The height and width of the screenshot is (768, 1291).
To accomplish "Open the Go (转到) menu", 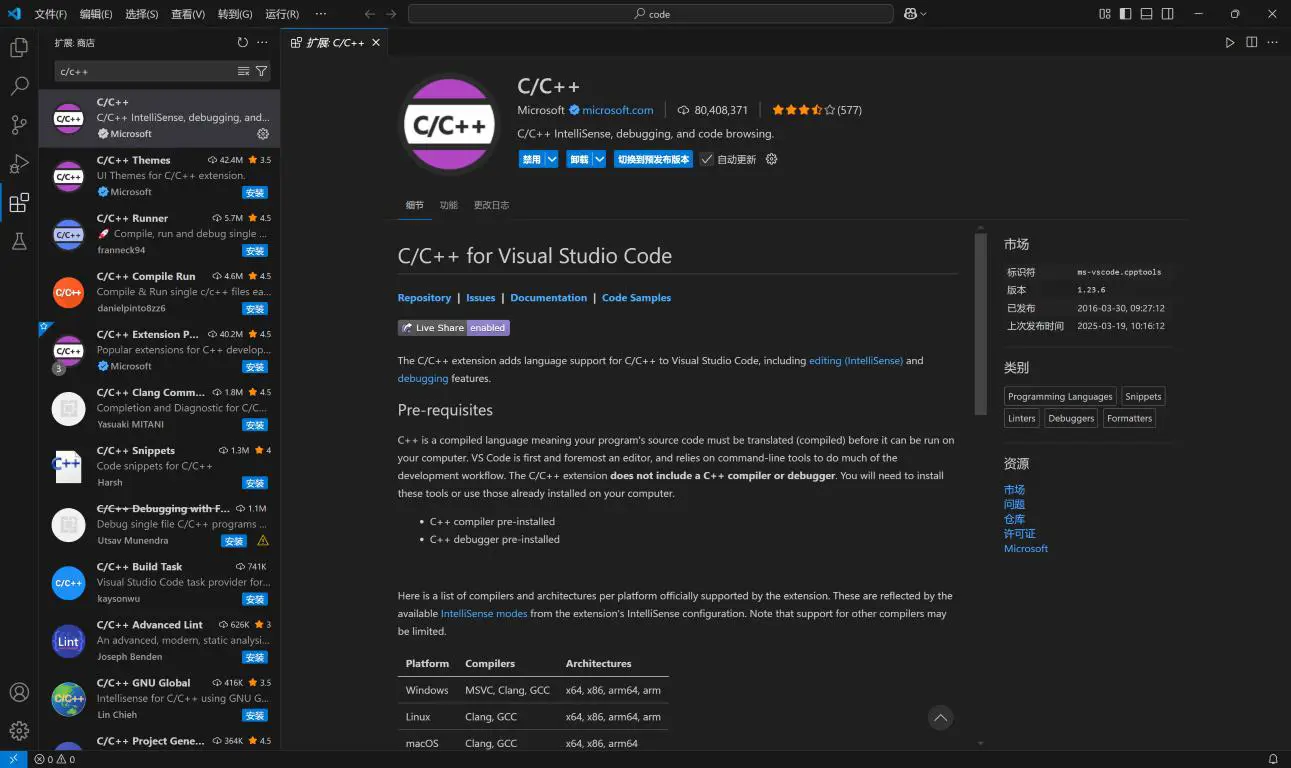I will point(235,14).
